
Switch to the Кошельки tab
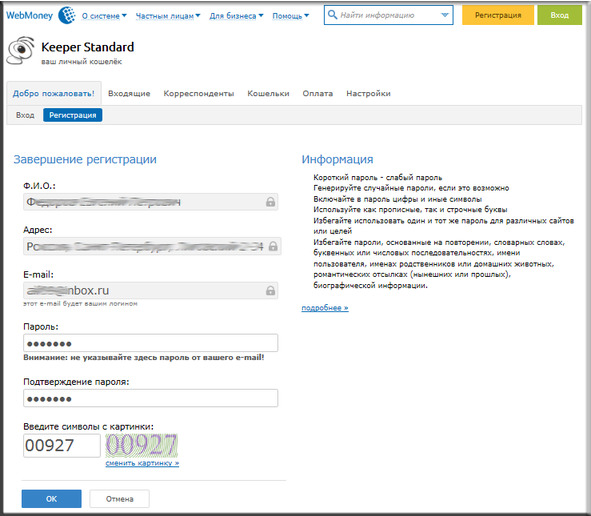(x=268, y=93)
